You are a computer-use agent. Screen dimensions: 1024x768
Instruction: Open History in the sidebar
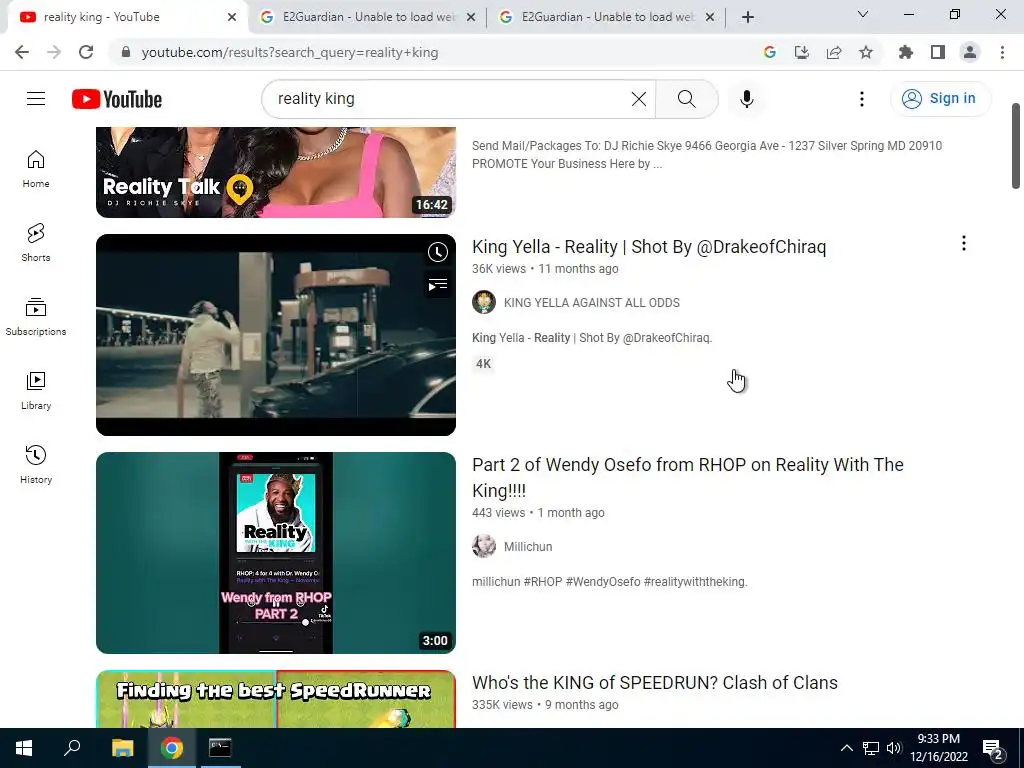[x=36, y=464]
